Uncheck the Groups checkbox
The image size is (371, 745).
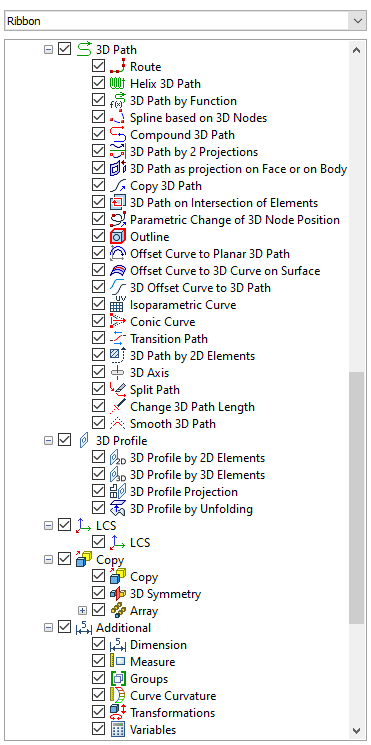(x=98, y=679)
